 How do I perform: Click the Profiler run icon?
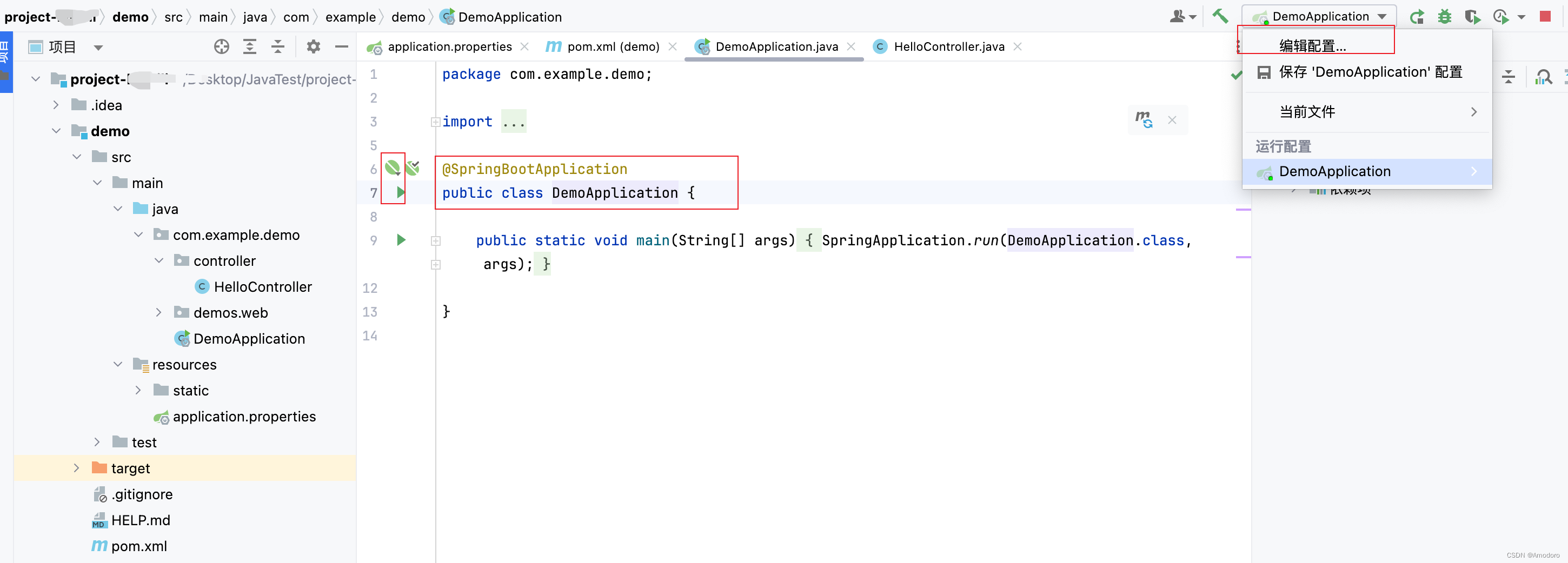(x=1500, y=16)
